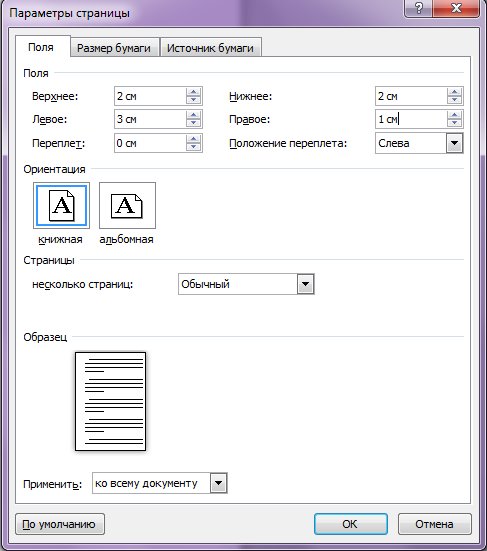This screenshot has height=551, width=487.
Task: Click the help question mark button
Action: point(418,8)
